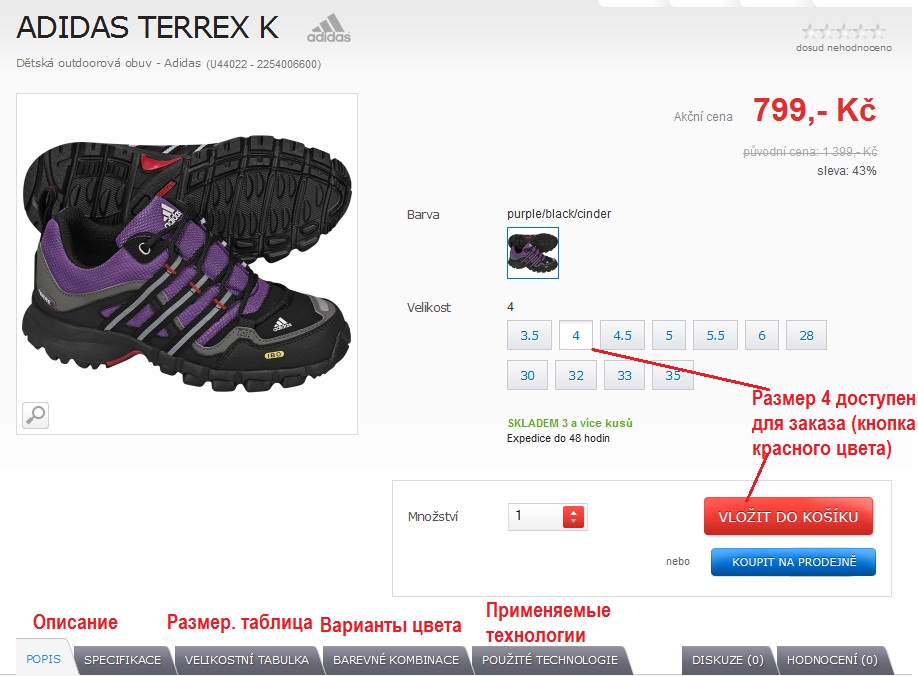Click the 'SKLADEM 3 a více kusů' stock text
Viewport: 918px width, 676px height.
570,423
